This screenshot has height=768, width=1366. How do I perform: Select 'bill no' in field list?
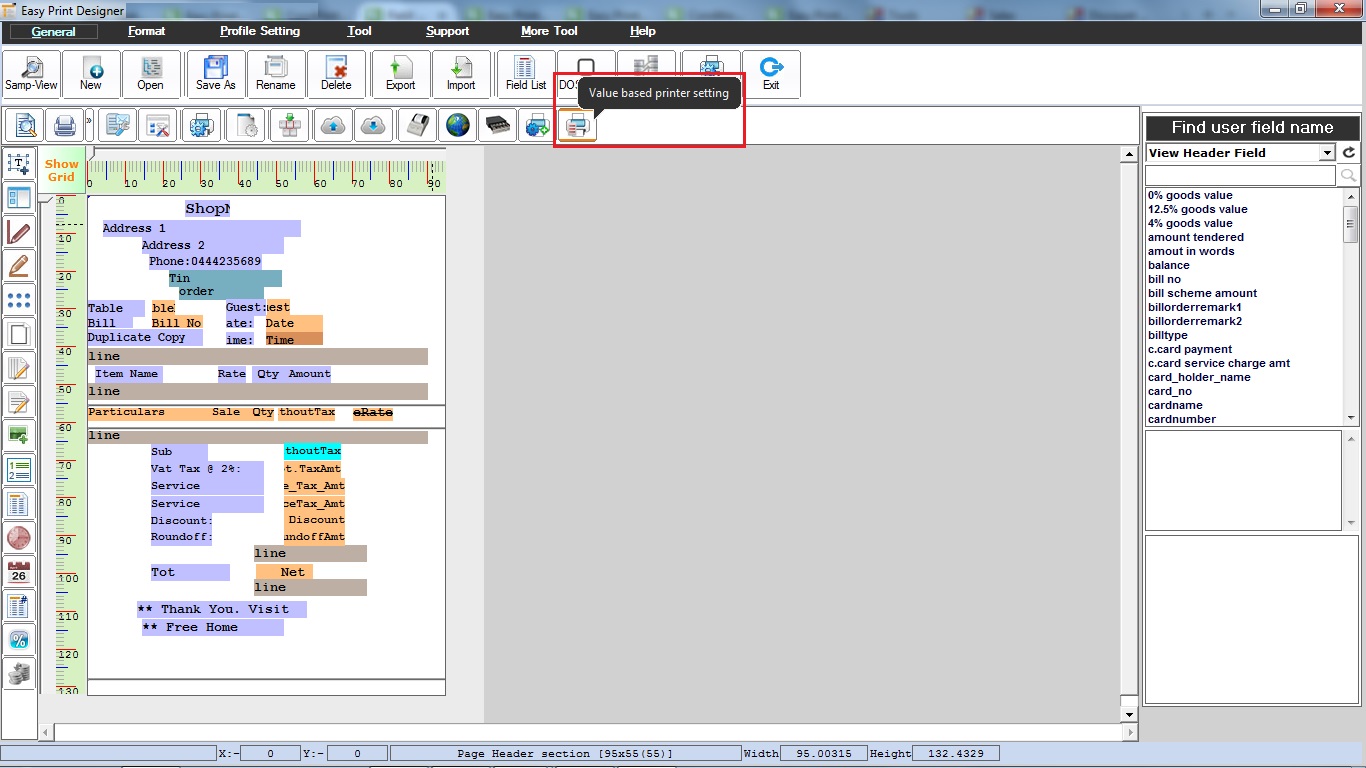(1164, 279)
